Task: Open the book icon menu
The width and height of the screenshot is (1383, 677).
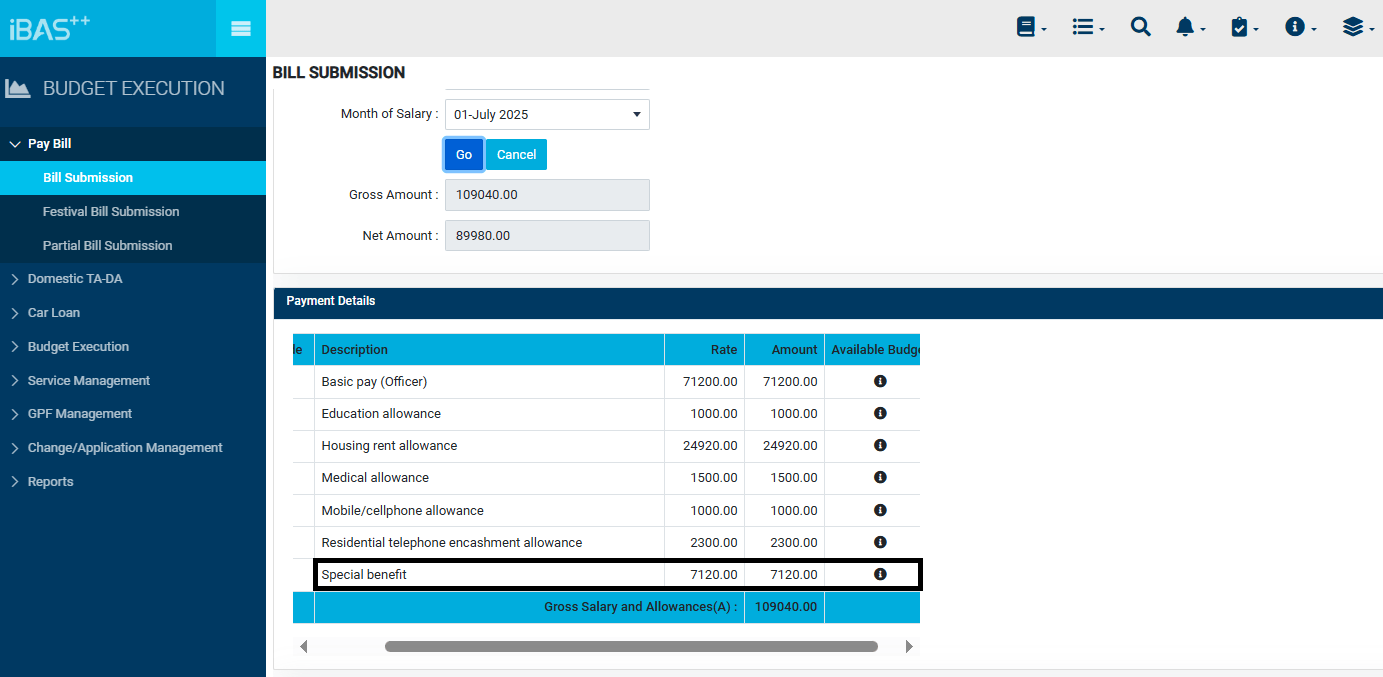Action: point(1030,28)
